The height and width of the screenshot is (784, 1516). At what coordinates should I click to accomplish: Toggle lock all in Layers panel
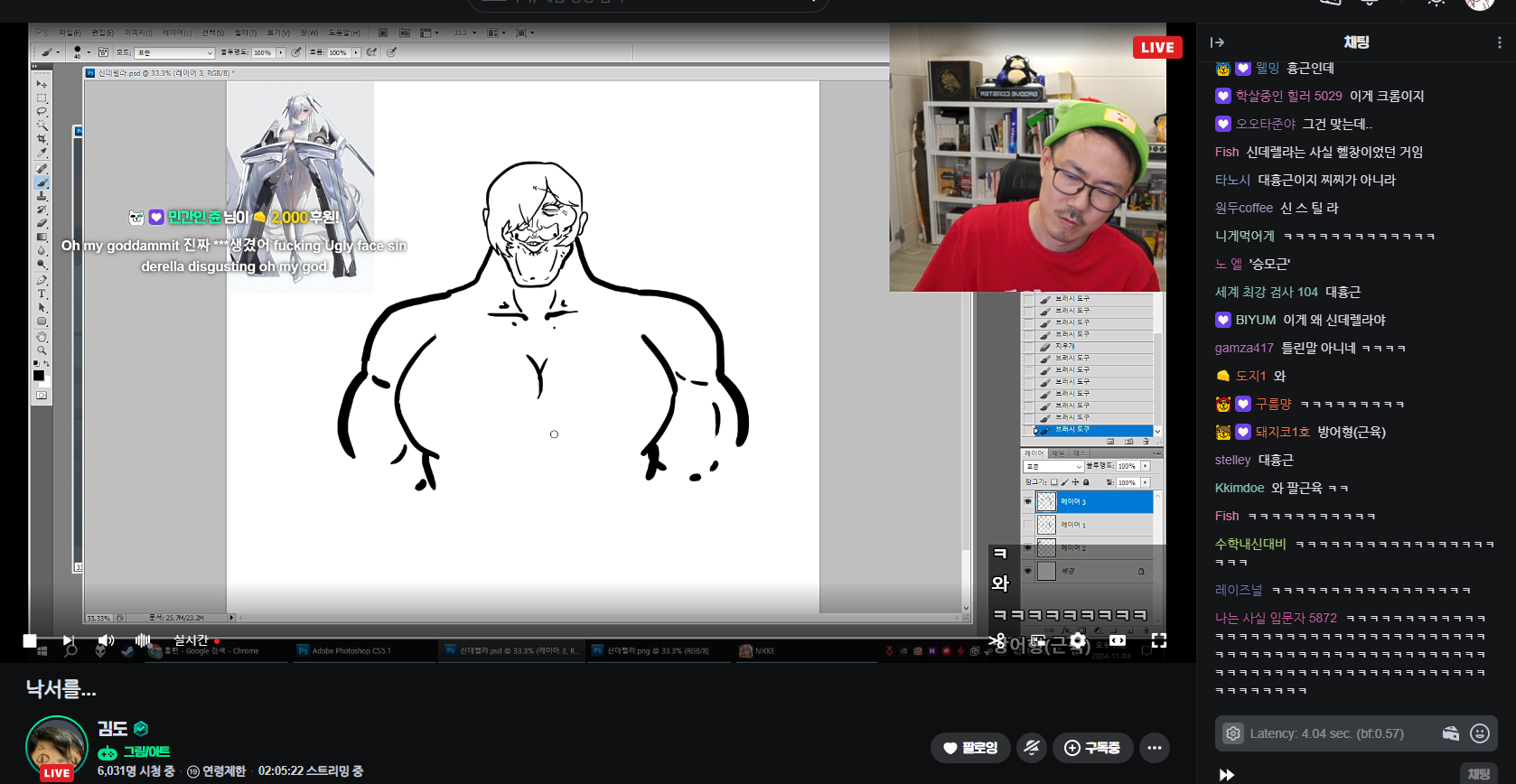tap(1086, 482)
